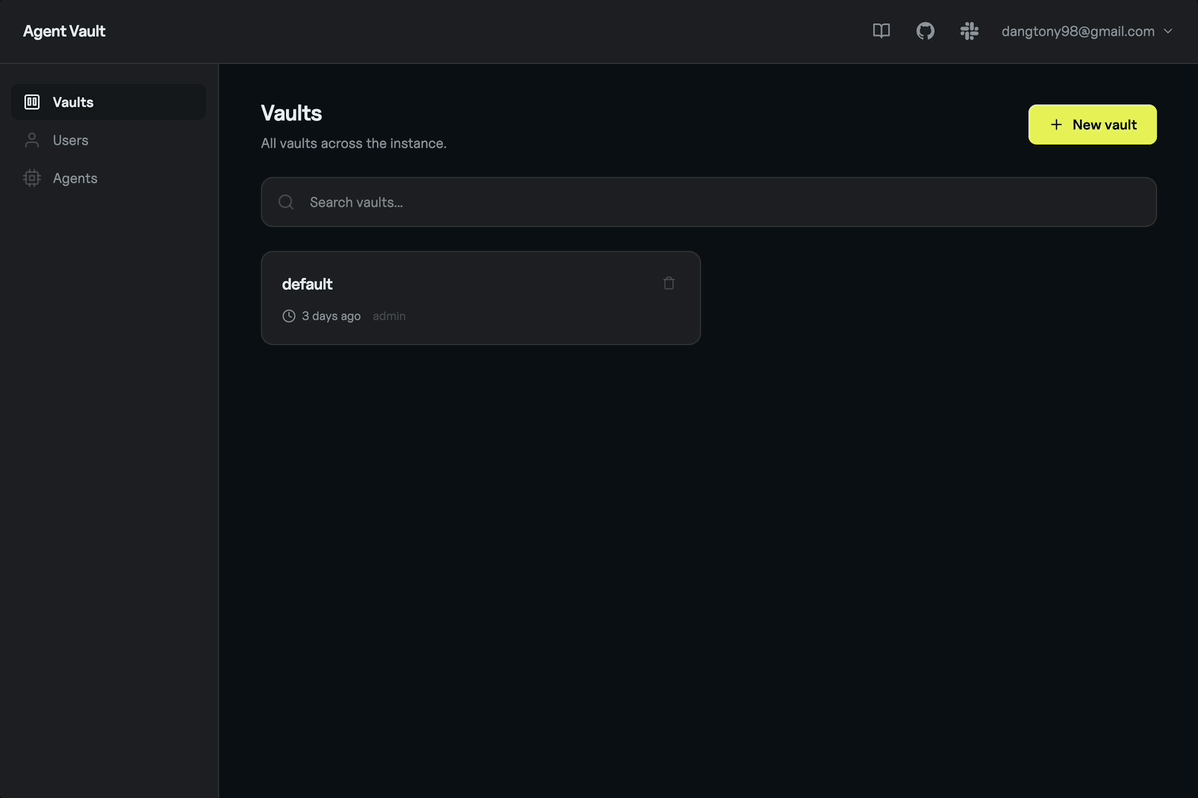Open the GitHub repository icon
The image size is (1198, 798).
[x=925, y=31]
